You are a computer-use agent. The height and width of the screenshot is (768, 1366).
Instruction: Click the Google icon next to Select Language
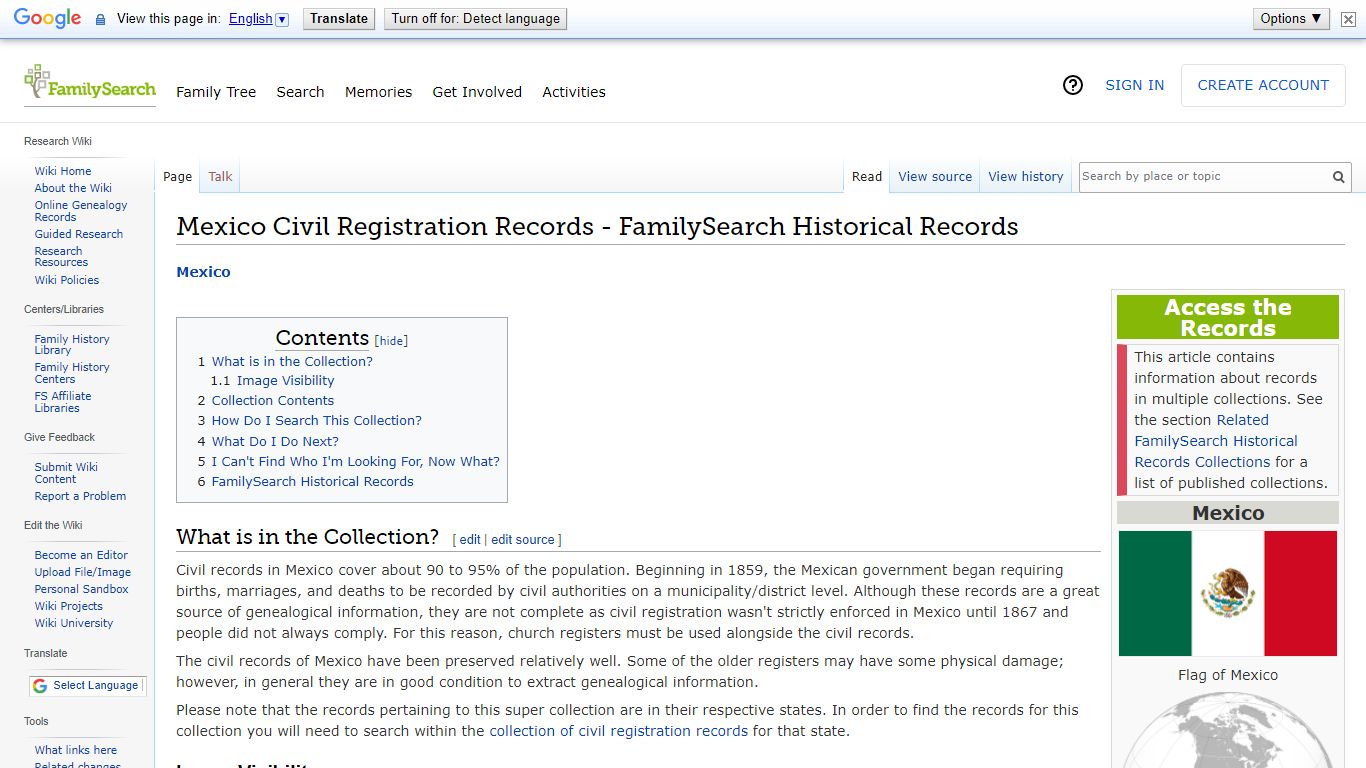(38, 686)
